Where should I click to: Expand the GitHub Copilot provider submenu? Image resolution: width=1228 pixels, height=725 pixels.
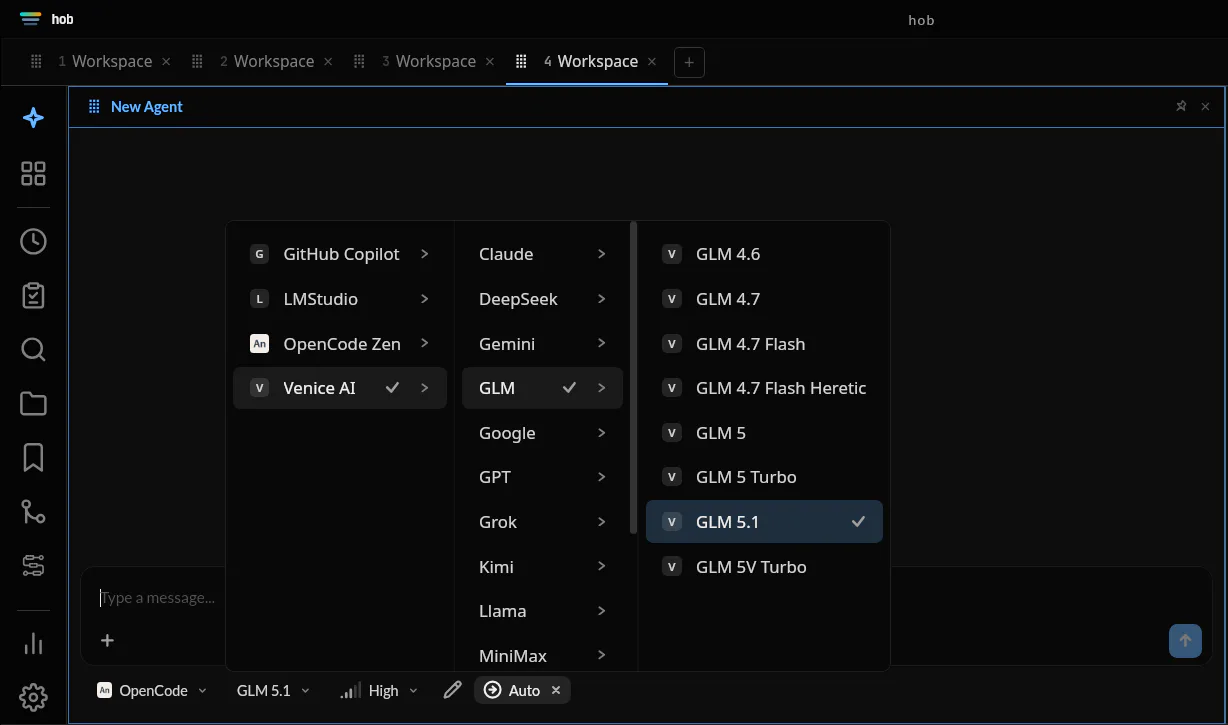340,254
